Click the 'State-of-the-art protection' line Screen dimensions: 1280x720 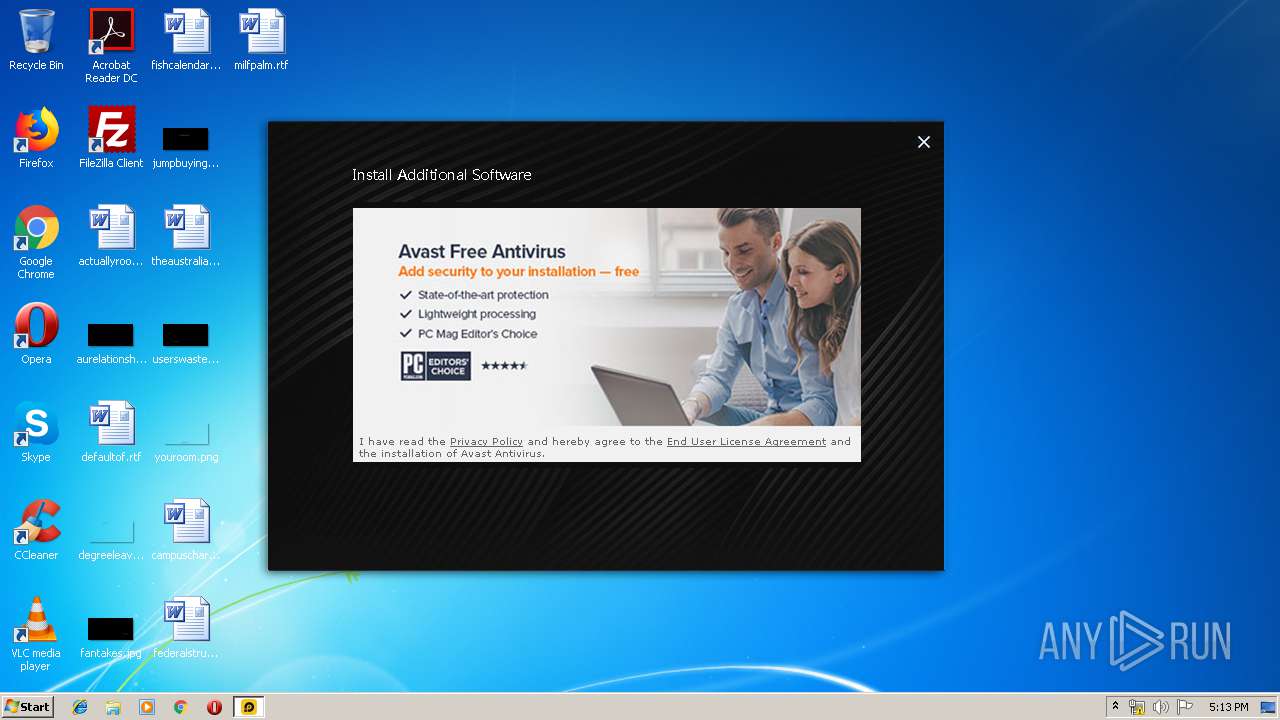[x=483, y=295]
